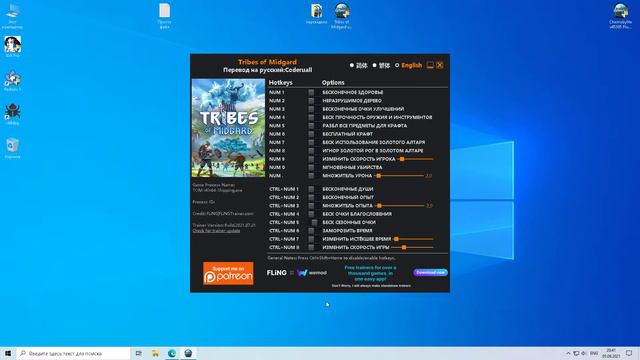Click the Download now button
The image size is (640, 360).
[x=430, y=273]
